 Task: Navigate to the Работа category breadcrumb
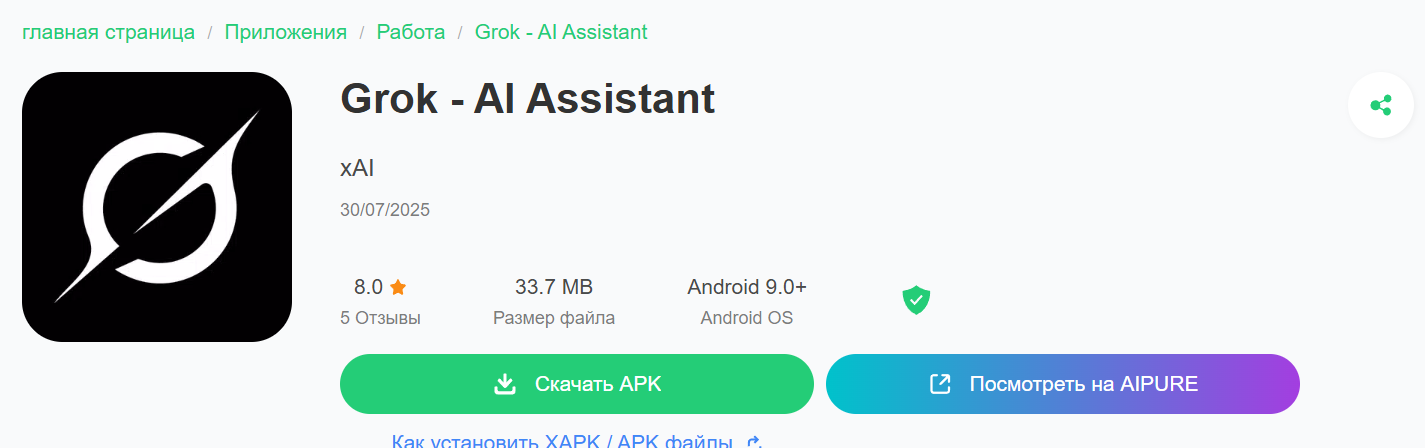pyautogui.click(x=411, y=32)
